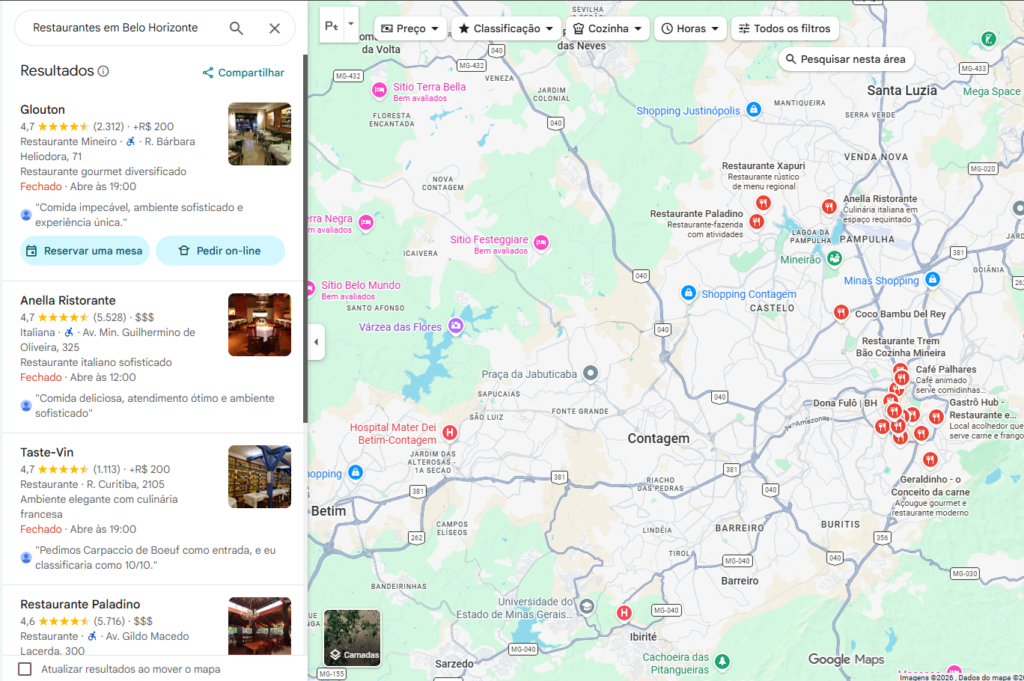Open the Camadas map layers selector
1024x681 pixels.
[x=352, y=634]
